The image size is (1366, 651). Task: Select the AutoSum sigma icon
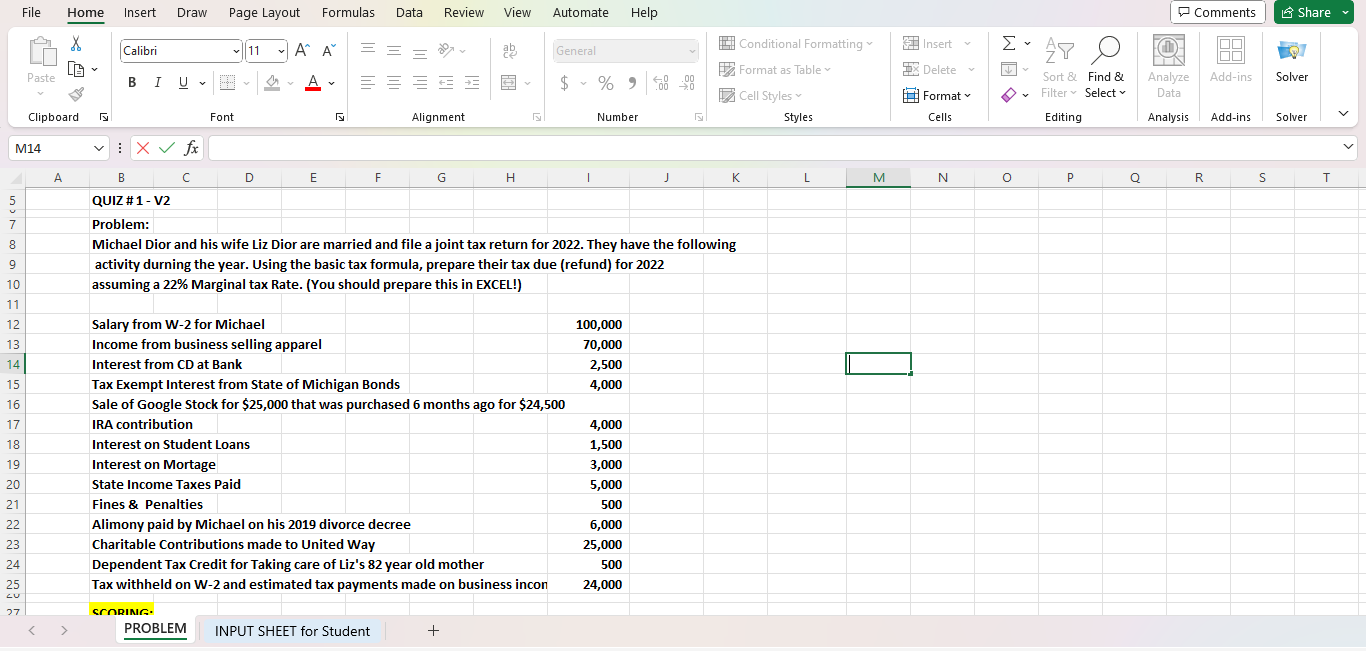tap(1008, 43)
